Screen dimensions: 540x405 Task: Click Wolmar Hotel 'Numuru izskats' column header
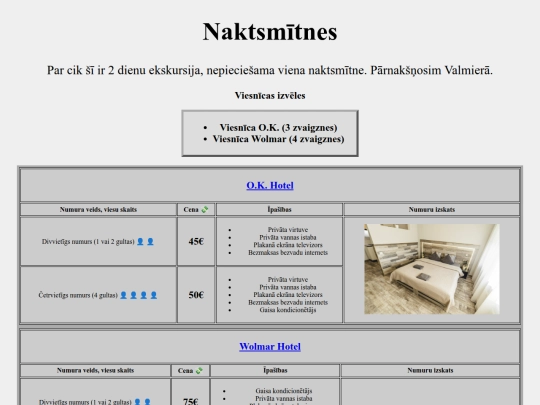(x=430, y=371)
